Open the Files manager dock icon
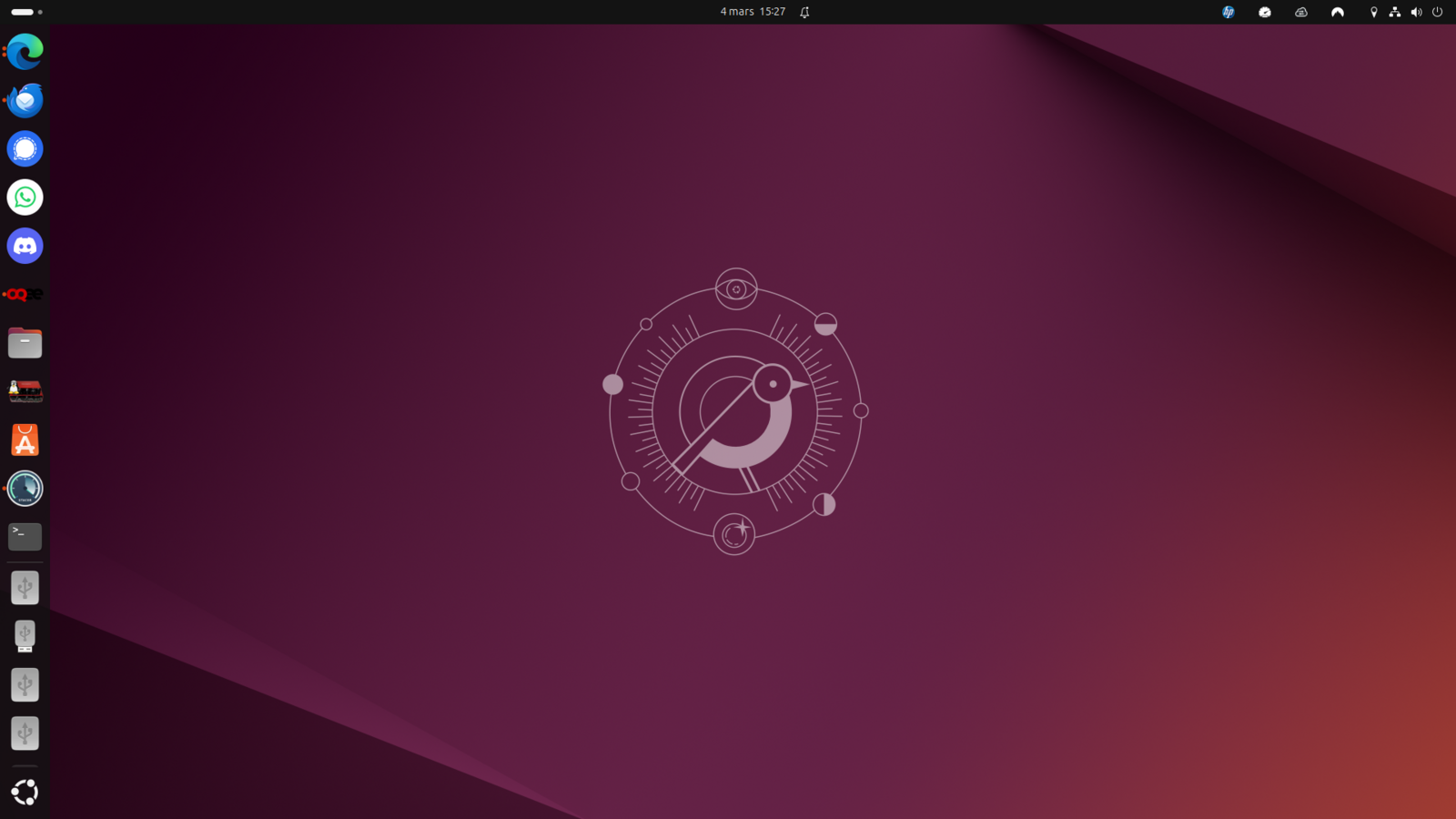The width and height of the screenshot is (1456, 819). [25, 343]
